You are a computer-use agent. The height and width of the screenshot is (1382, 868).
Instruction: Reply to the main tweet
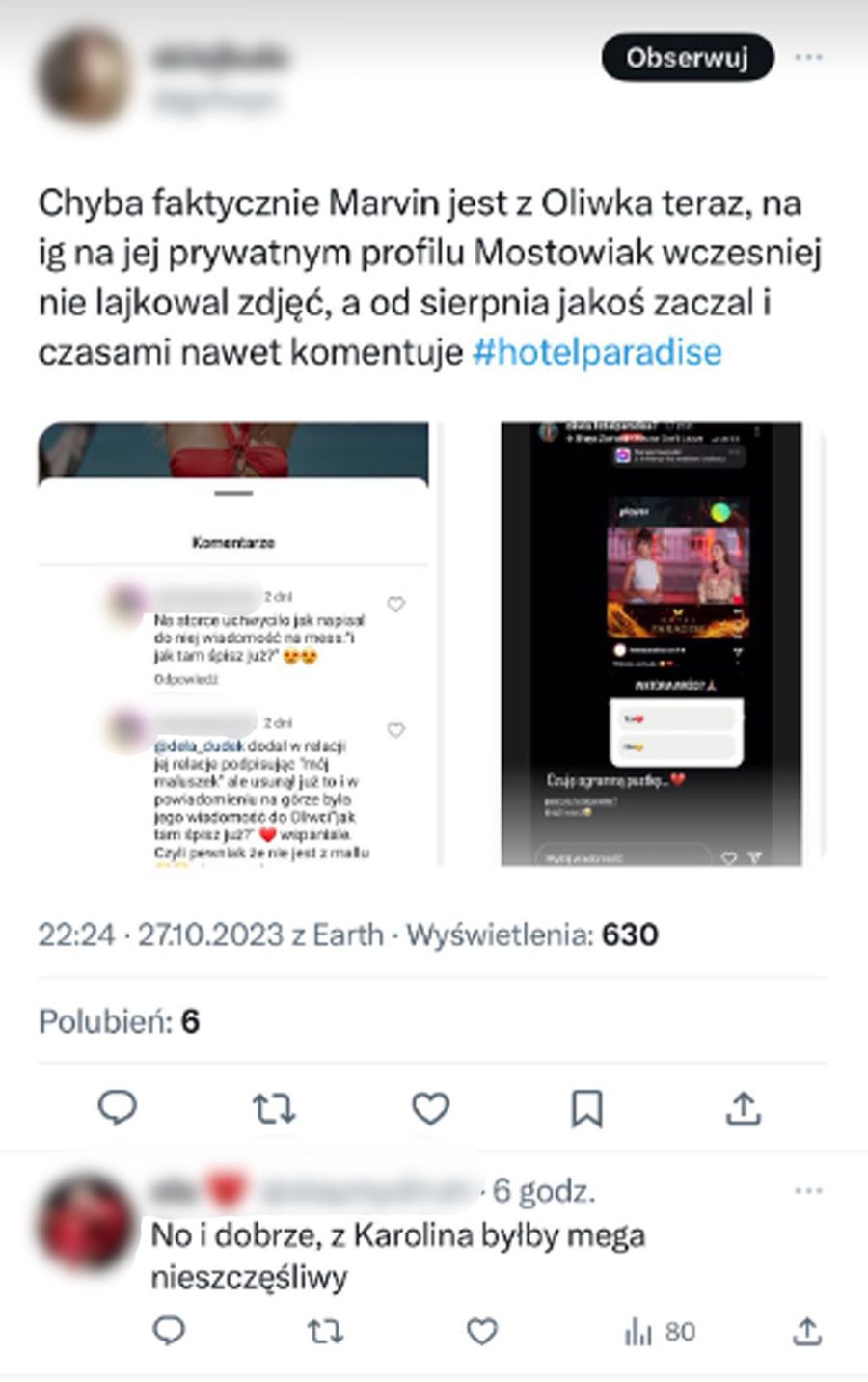pyautogui.click(x=118, y=1109)
